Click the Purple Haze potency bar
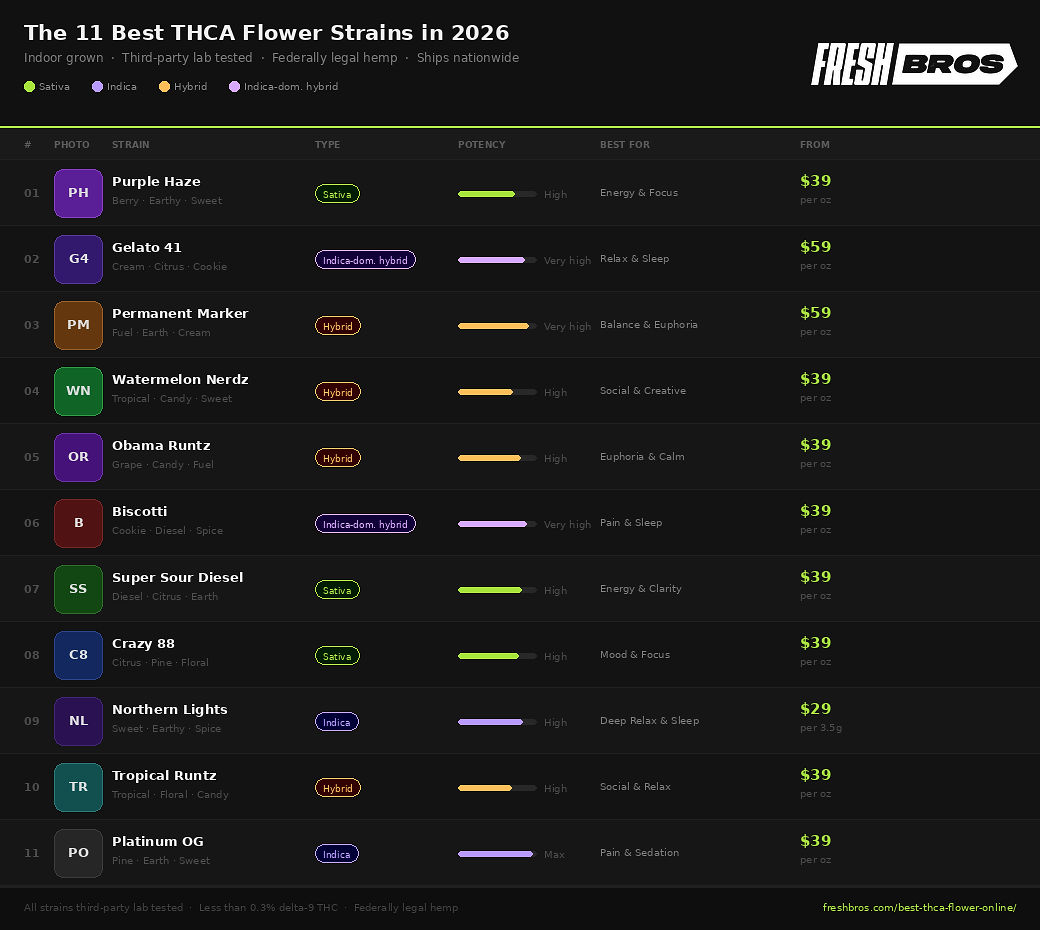The width and height of the screenshot is (1040, 930). [497, 194]
